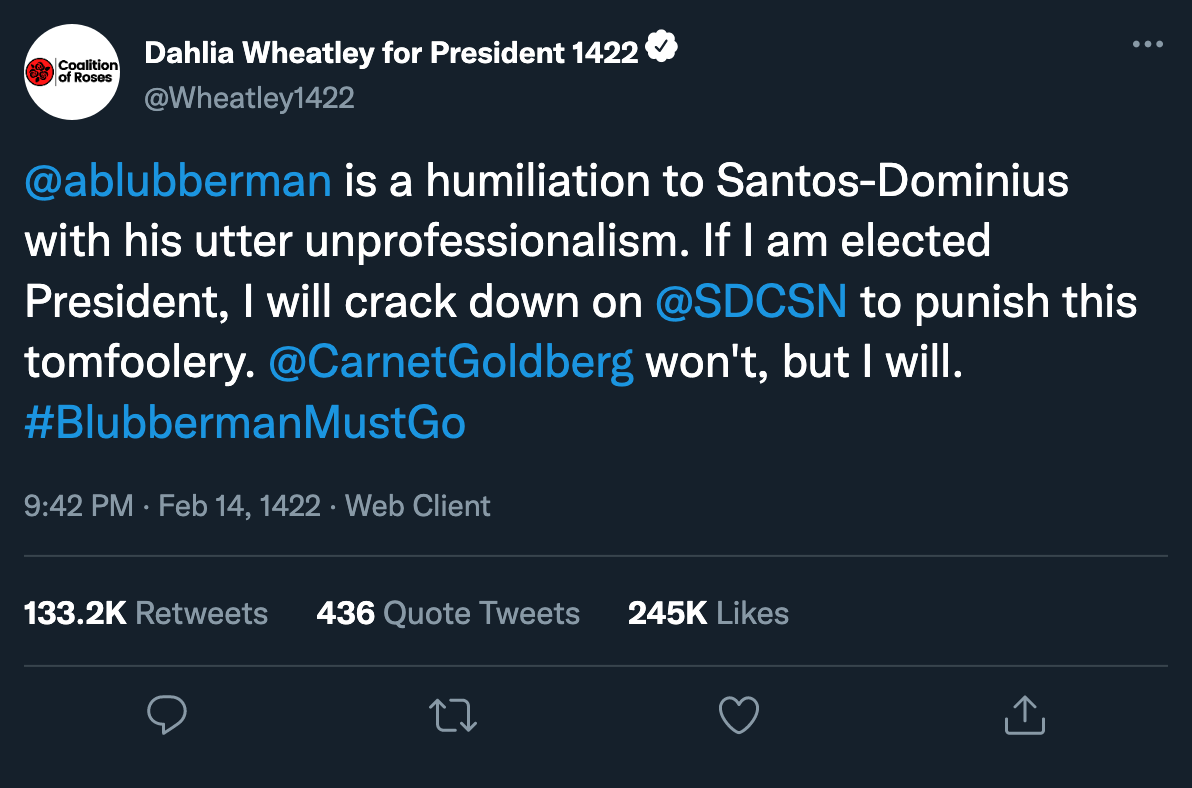Viewport: 1192px width, 788px height.
Task: View the 133.2K Retweets list
Action: [x=146, y=613]
